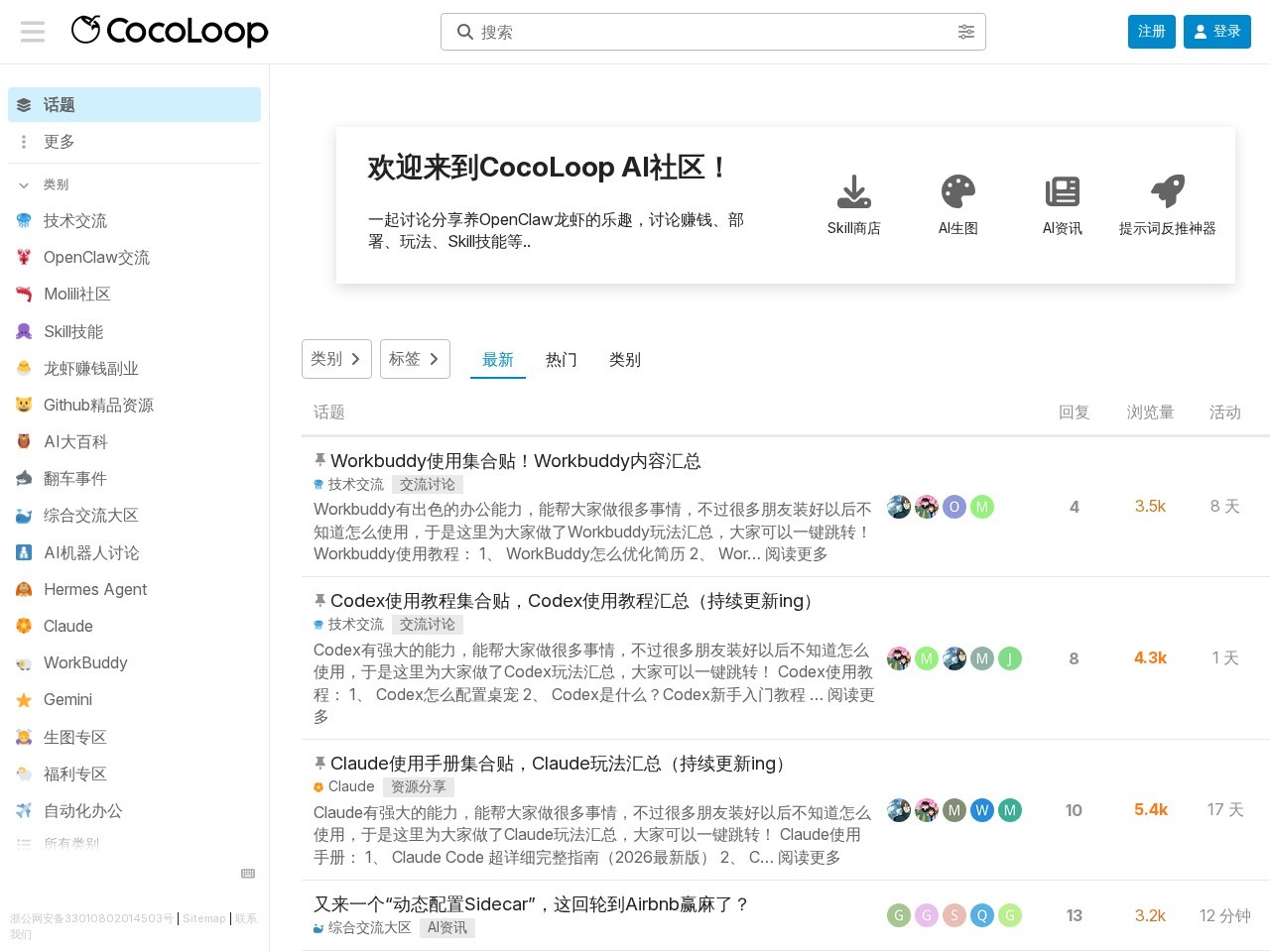The width and height of the screenshot is (1270, 952).
Task: Click the search magnifier icon
Action: [464, 32]
